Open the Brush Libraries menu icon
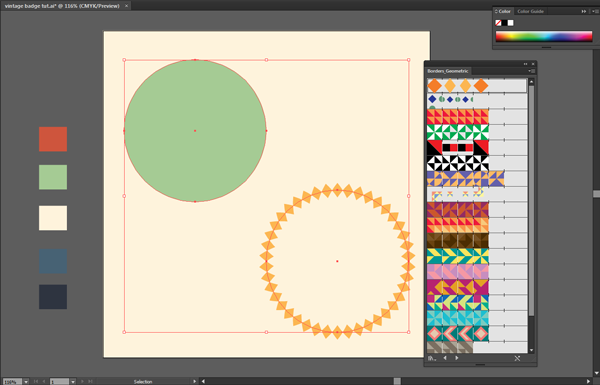Viewport: 600px width, 385px height. 432,358
